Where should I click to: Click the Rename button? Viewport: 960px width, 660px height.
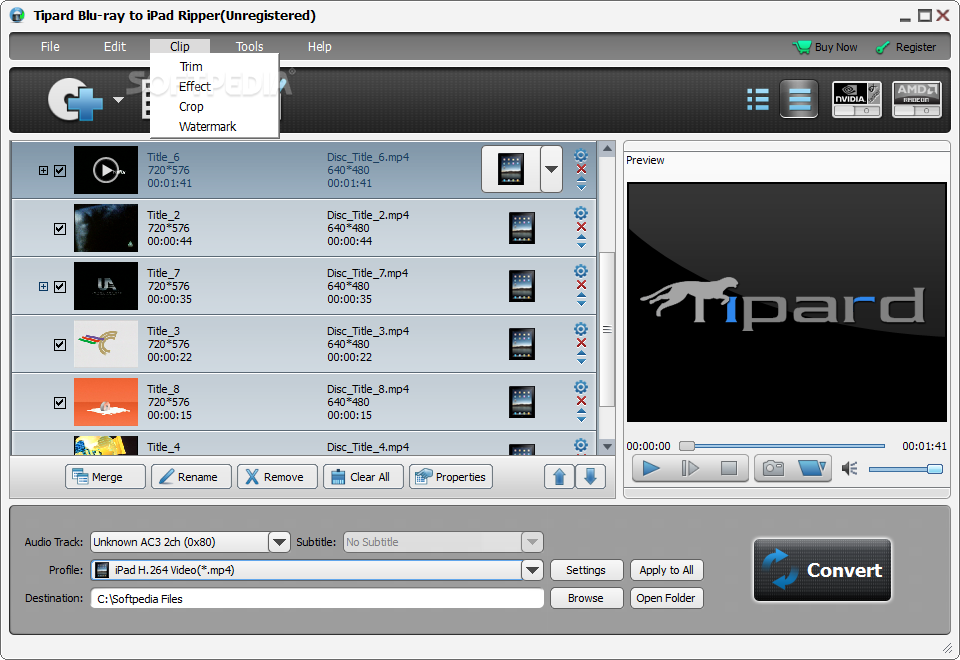192,477
